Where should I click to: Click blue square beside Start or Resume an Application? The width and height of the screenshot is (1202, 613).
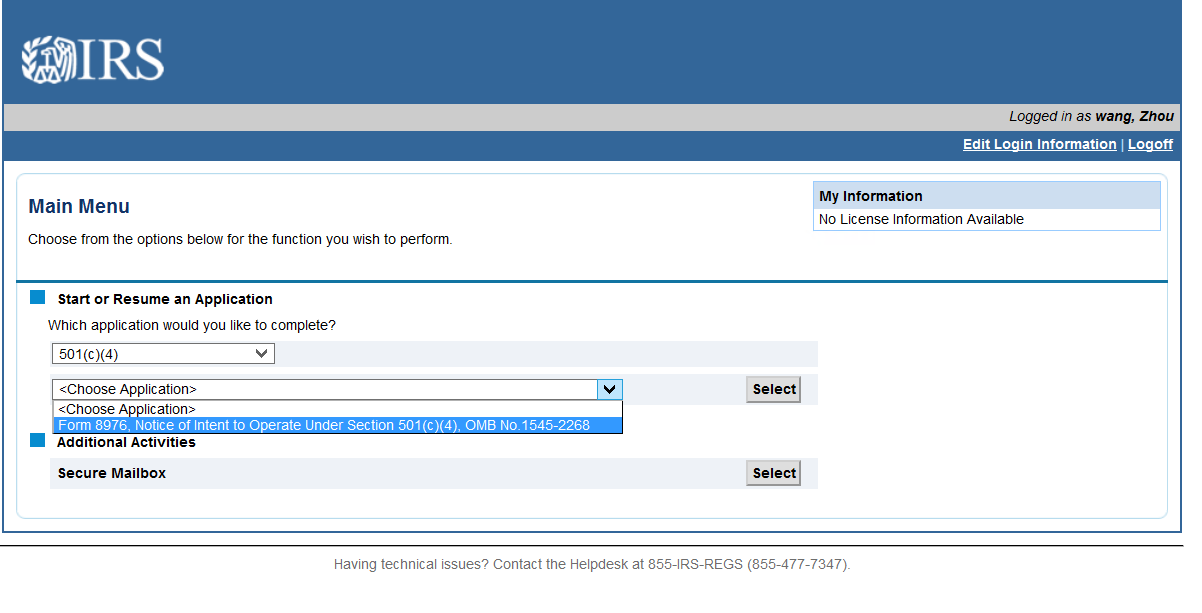[x=38, y=297]
